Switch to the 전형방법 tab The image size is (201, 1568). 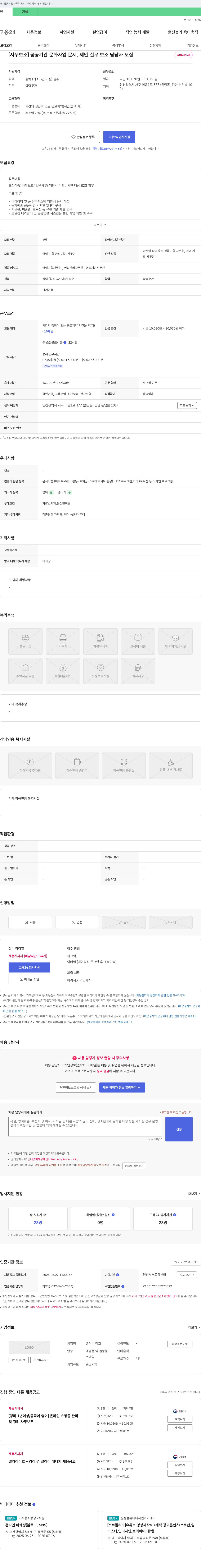pyautogui.click(x=155, y=46)
